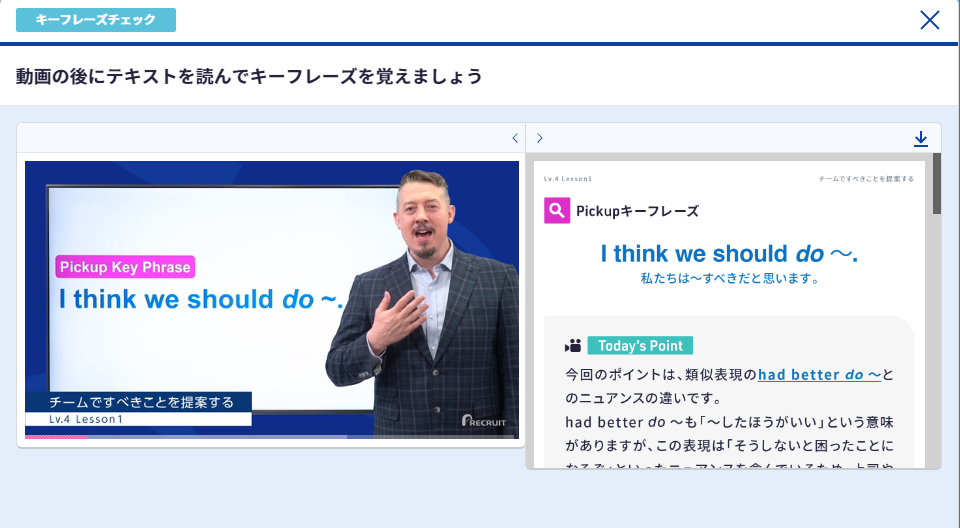Click the Today's Point badge
This screenshot has width=960, height=528.
point(640,345)
